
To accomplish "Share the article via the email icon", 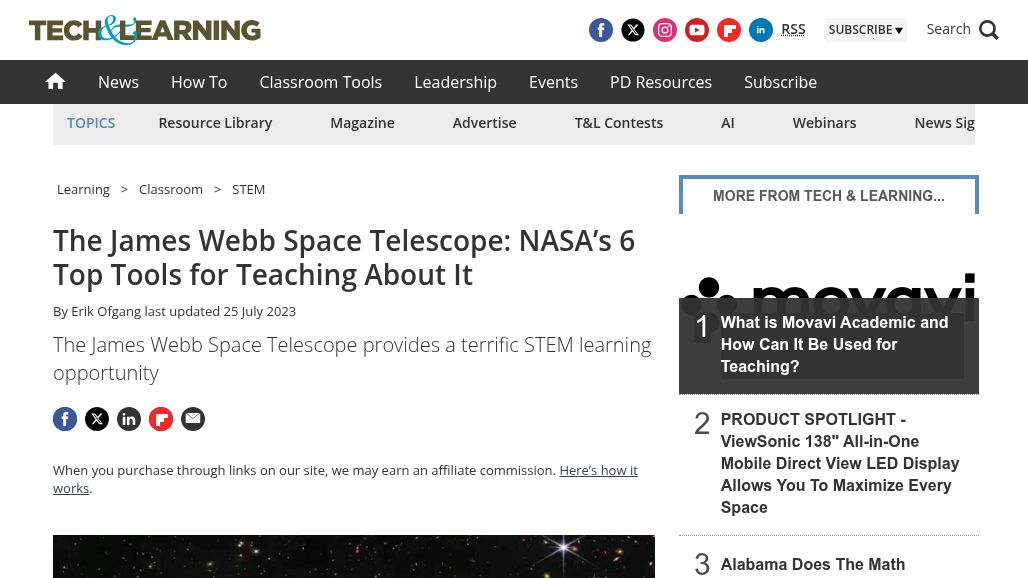I will coord(193,419).
